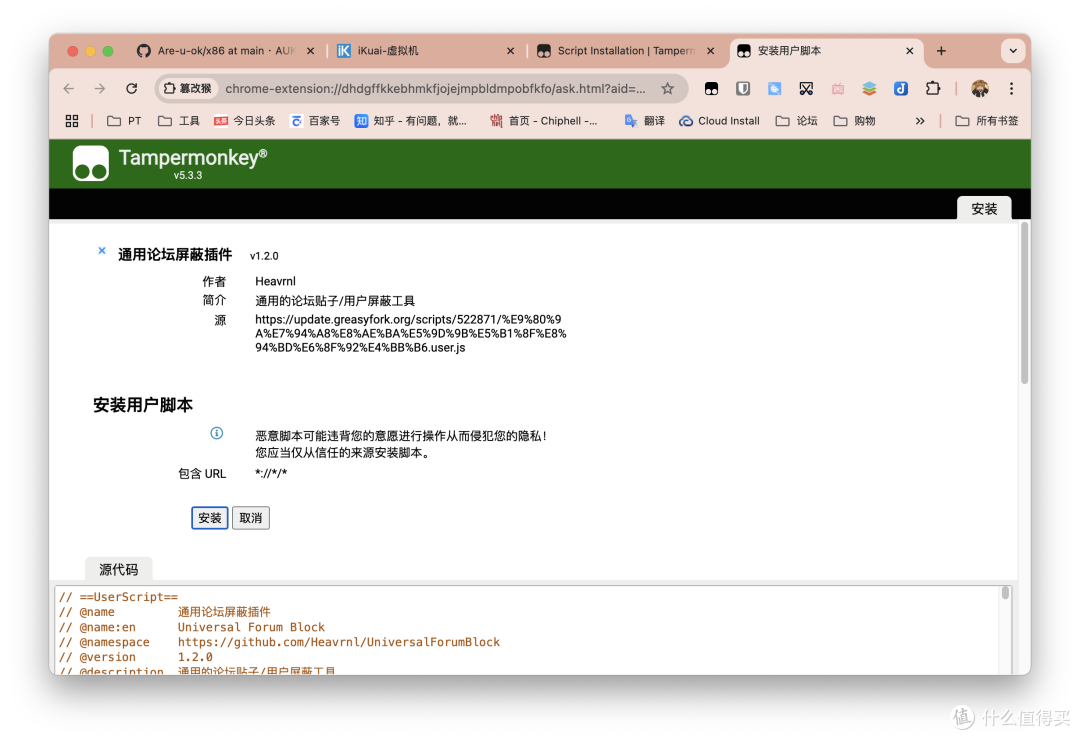Click the source code box scrollbar
Screen dimensions: 1080x740
1006,593
